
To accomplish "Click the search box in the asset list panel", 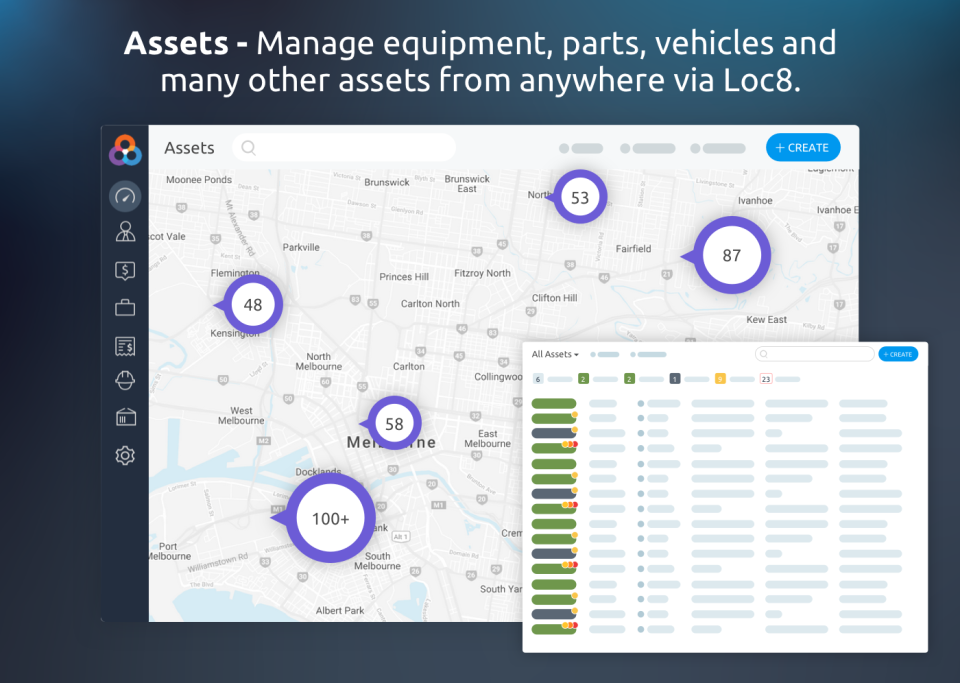I will click(x=815, y=354).
